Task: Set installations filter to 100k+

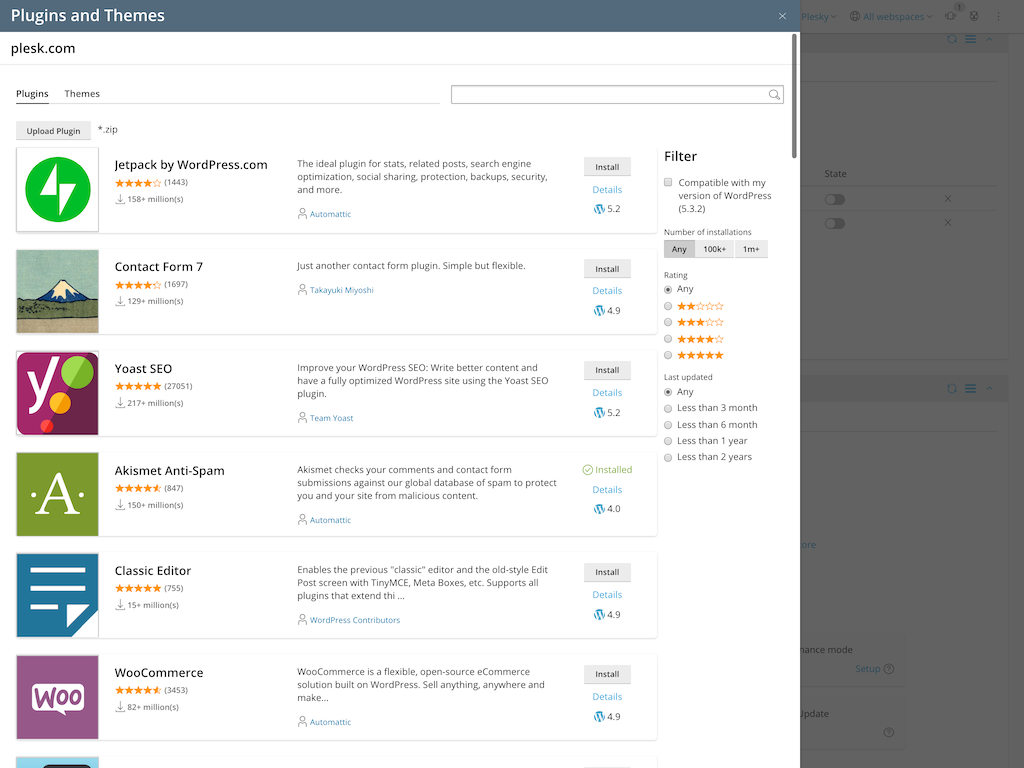Action: coord(714,249)
